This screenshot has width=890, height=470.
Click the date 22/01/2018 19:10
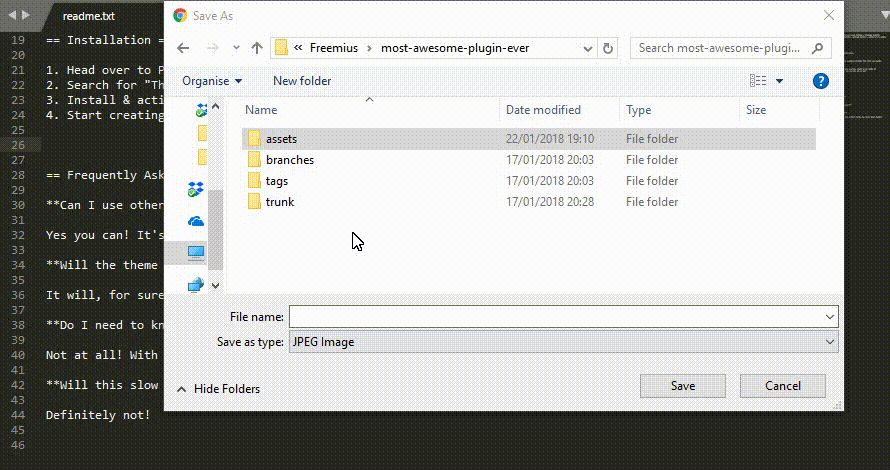tap(550, 139)
